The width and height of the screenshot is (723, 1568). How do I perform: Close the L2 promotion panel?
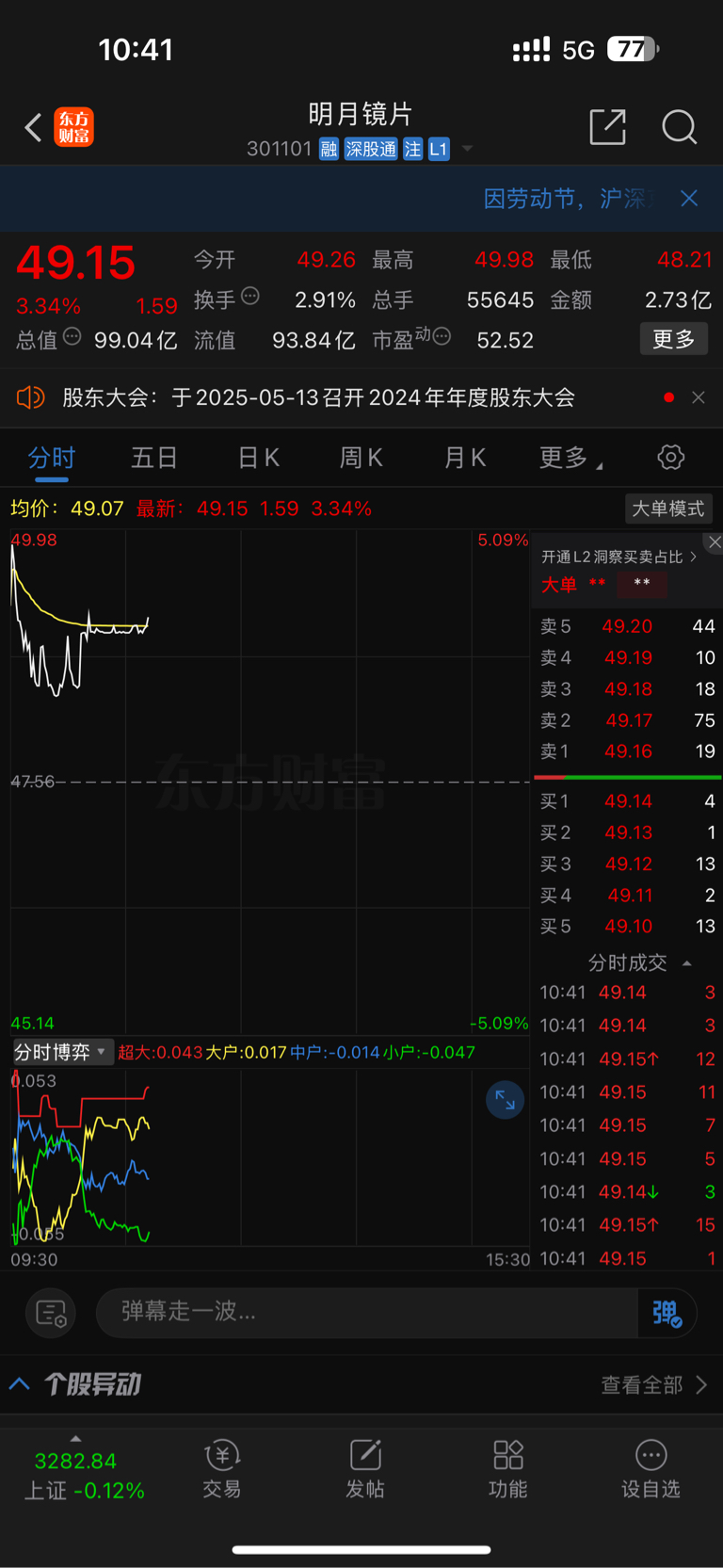pos(714,542)
